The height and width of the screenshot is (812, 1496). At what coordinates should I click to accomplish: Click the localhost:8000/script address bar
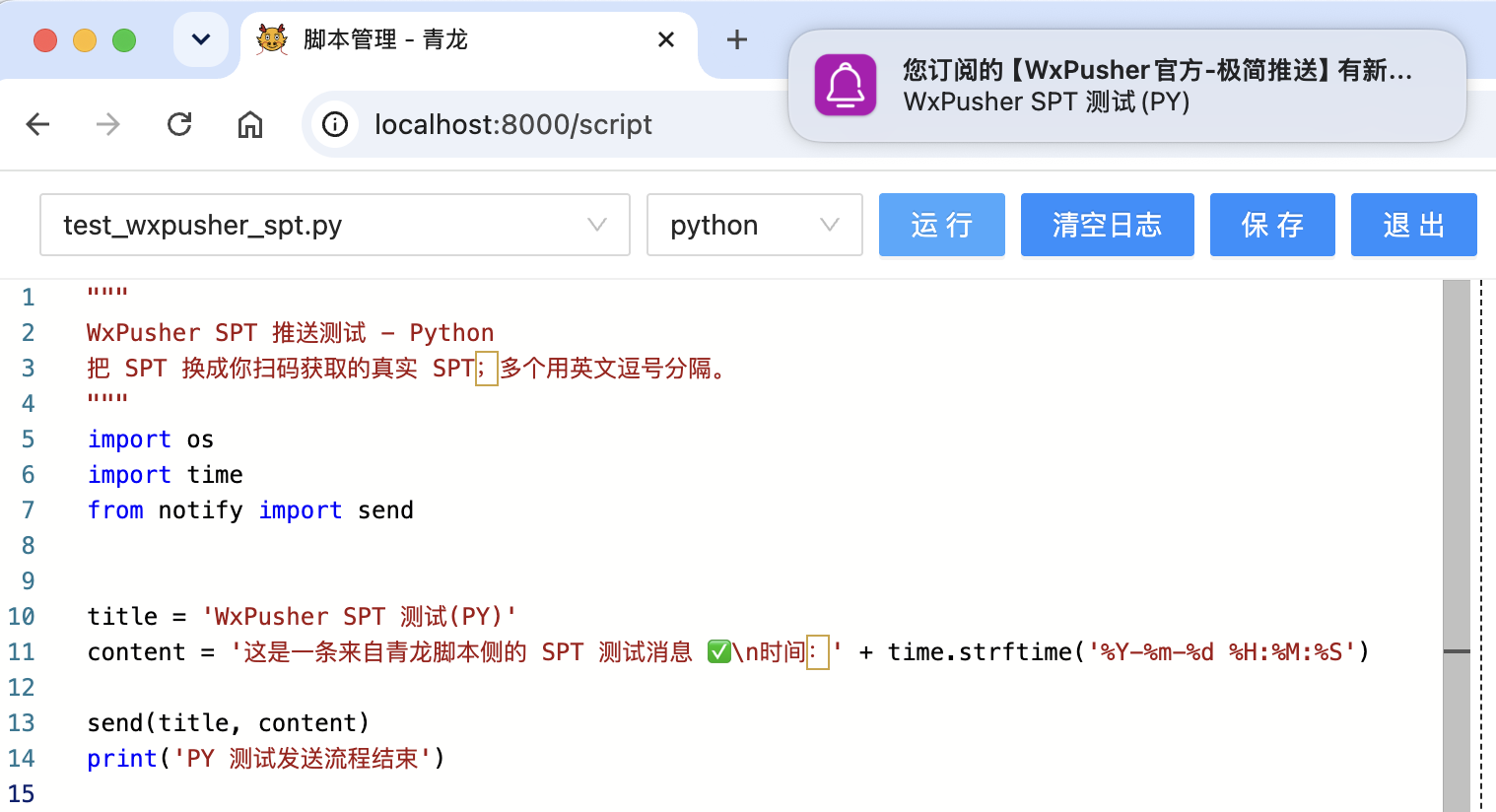[x=512, y=124]
